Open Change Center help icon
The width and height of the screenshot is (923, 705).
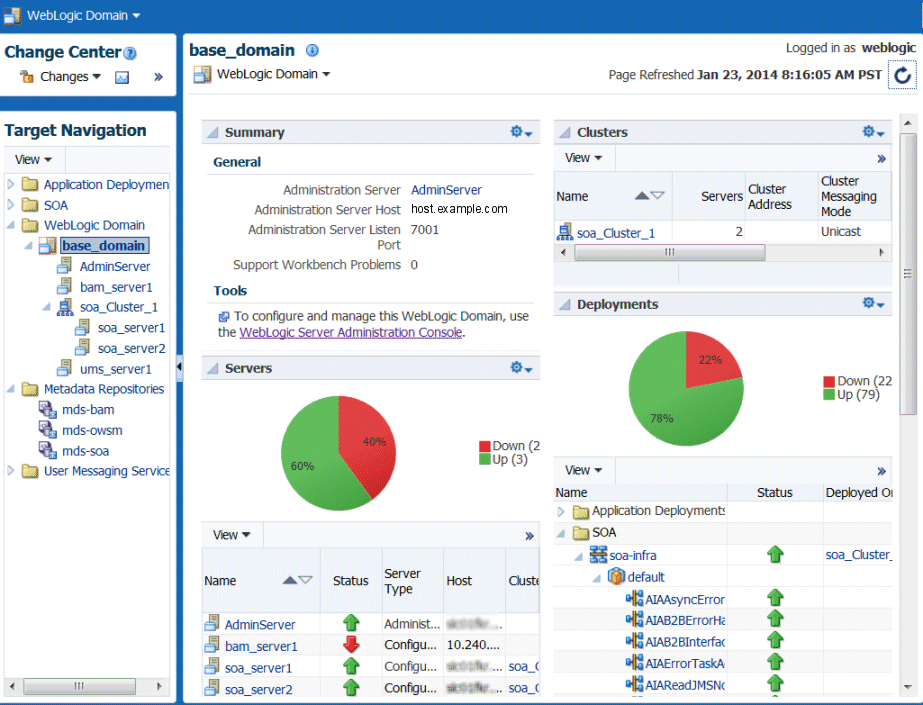[130, 54]
